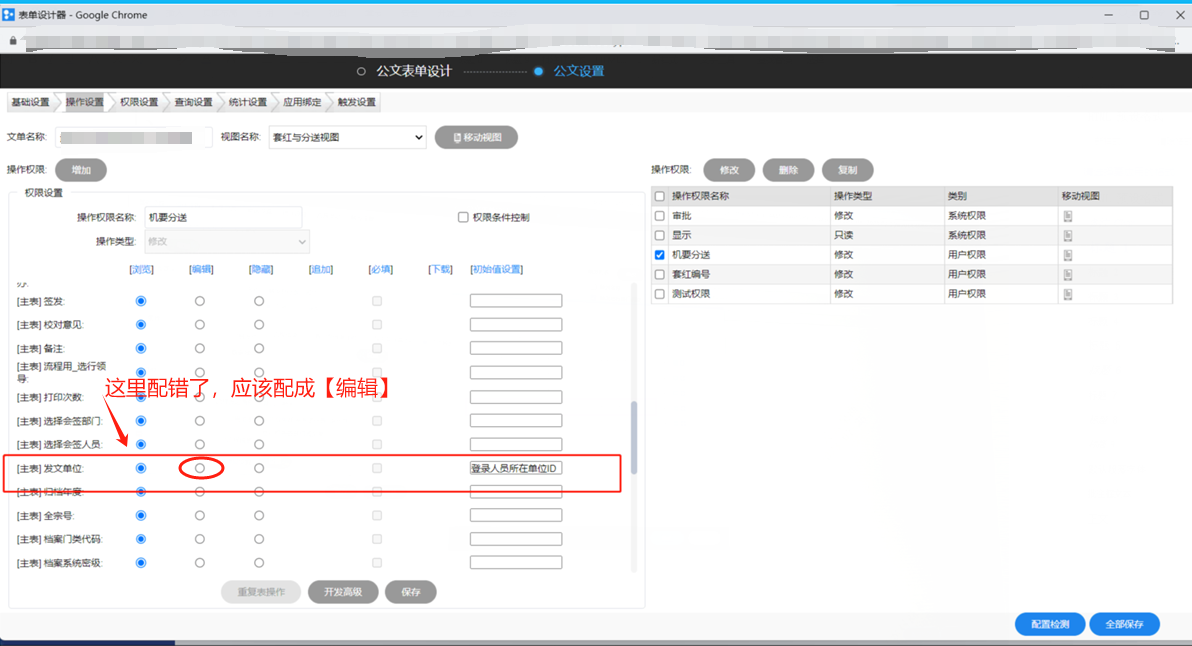1192x646 pixels.
Task: Click the lock icon in address bar
Action: coord(13,40)
